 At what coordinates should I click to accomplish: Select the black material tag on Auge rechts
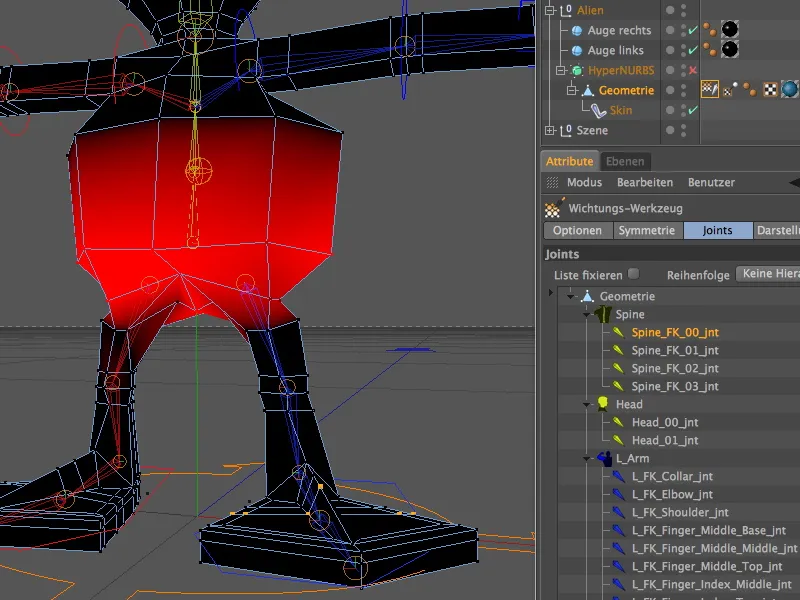[x=730, y=30]
